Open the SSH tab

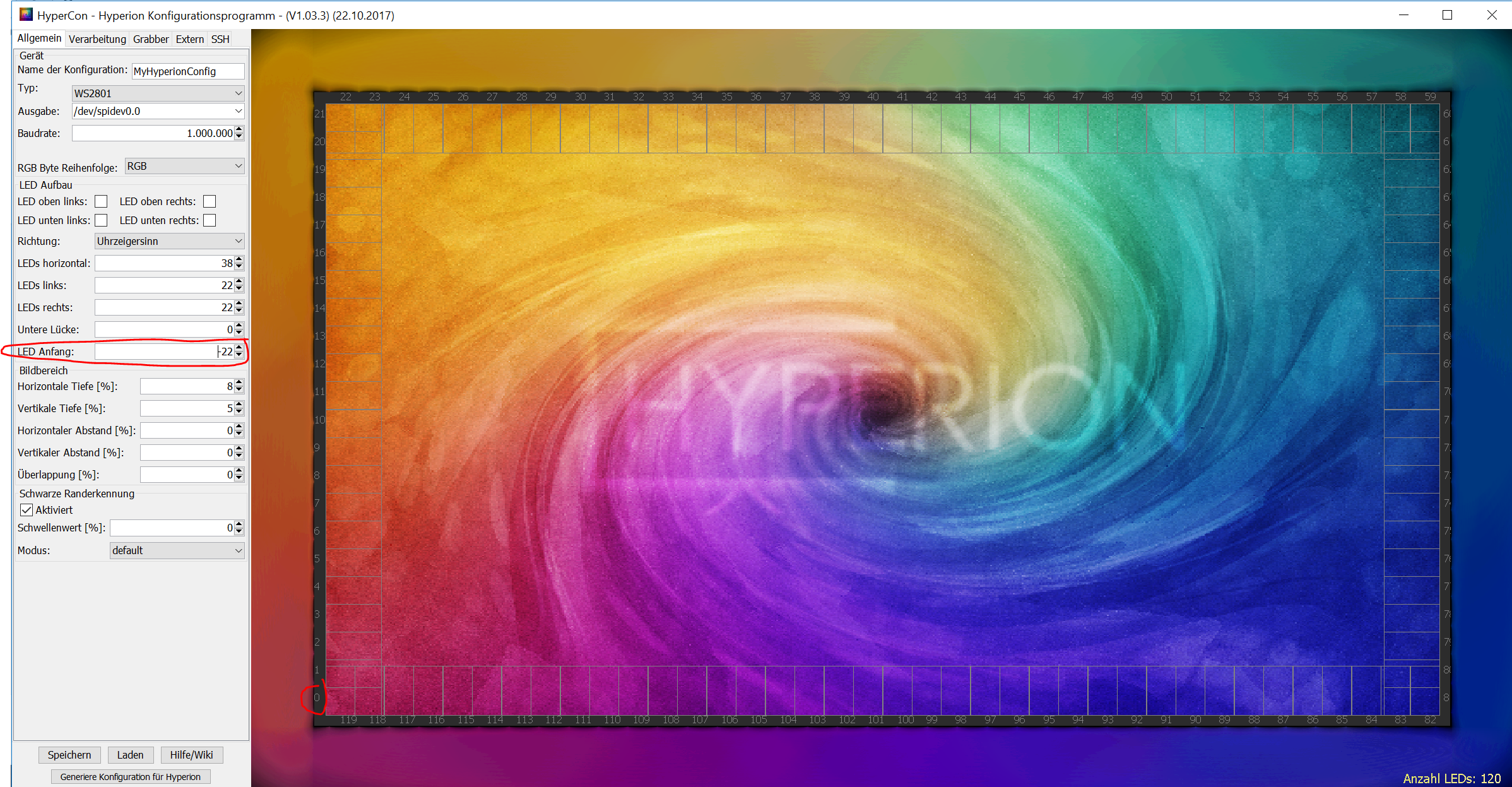tap(220, 39)
